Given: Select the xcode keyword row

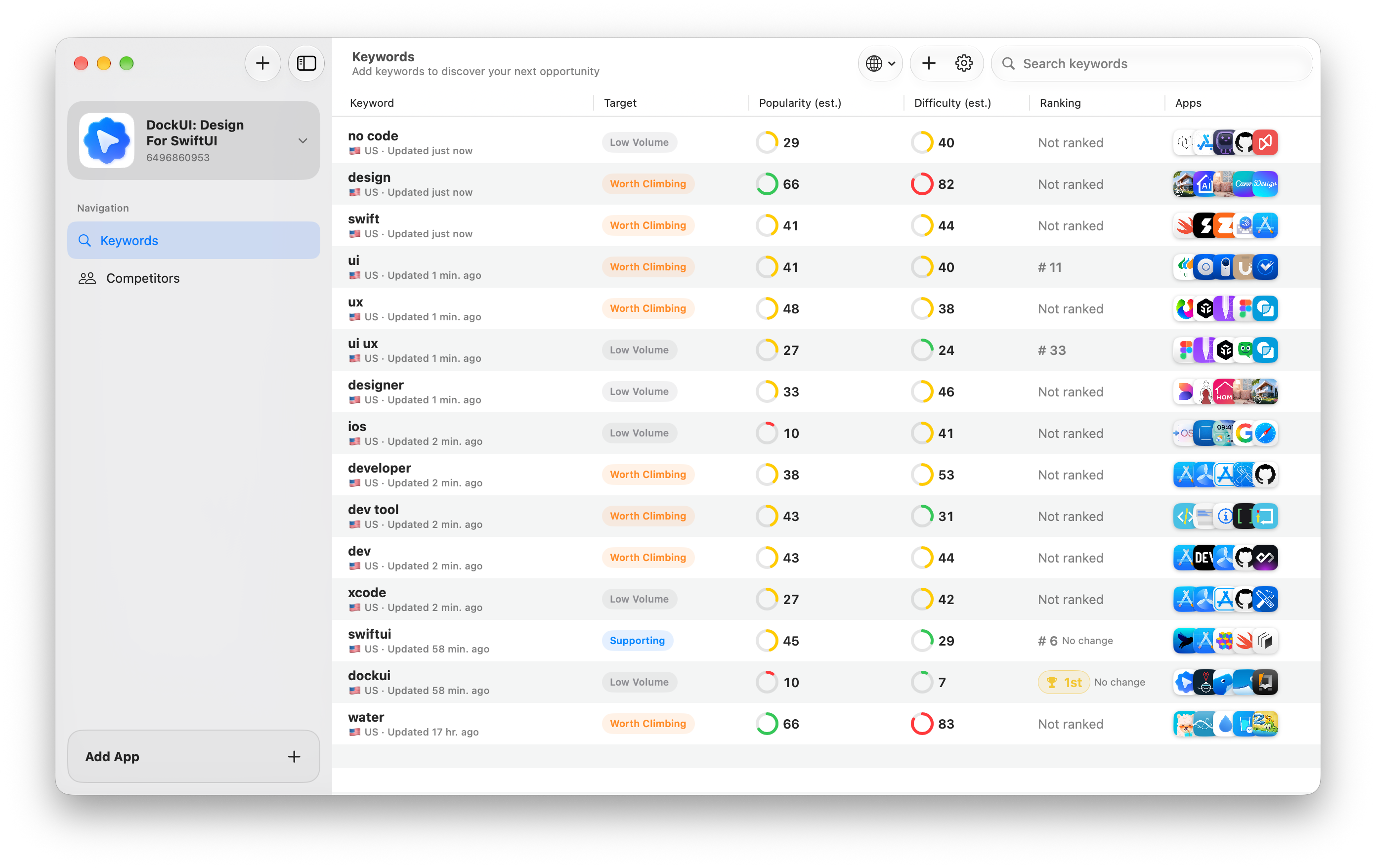Looking at the screenshot, I should 826,600.
